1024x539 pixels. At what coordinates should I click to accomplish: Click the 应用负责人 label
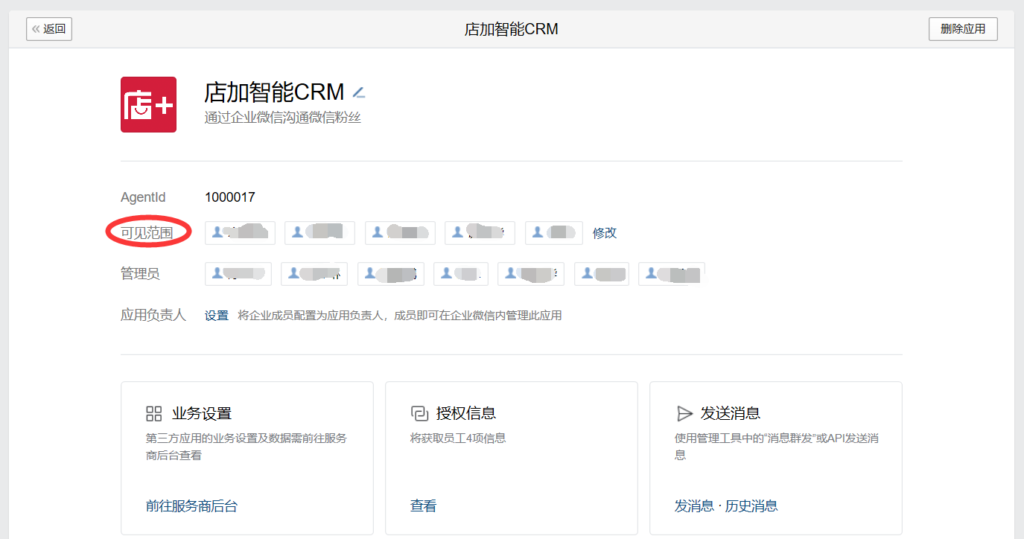click(153, 316)
